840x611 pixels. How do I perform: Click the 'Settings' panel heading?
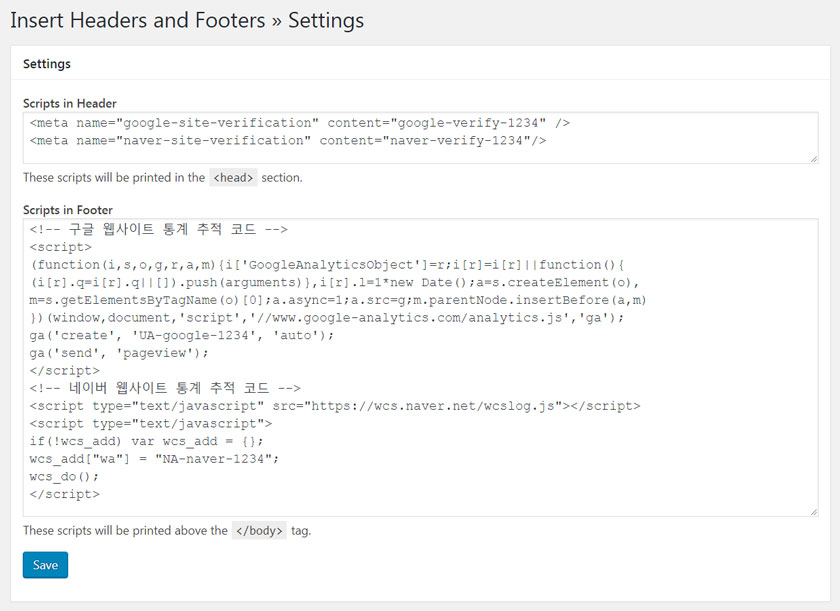point(47,64)
